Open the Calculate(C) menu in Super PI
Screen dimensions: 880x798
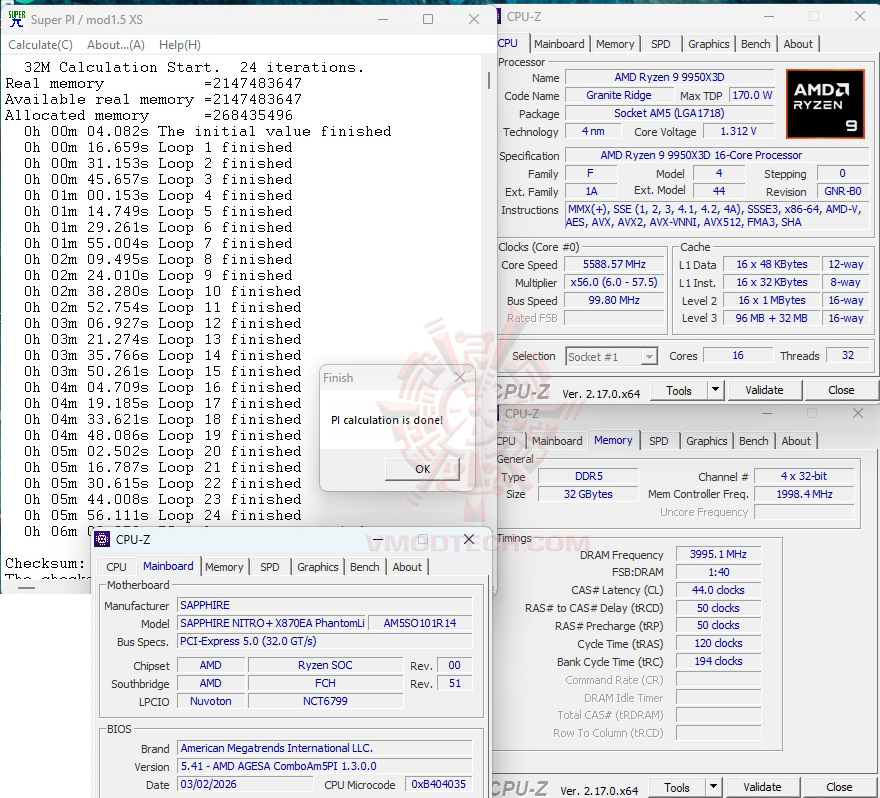tap(40, 45)
